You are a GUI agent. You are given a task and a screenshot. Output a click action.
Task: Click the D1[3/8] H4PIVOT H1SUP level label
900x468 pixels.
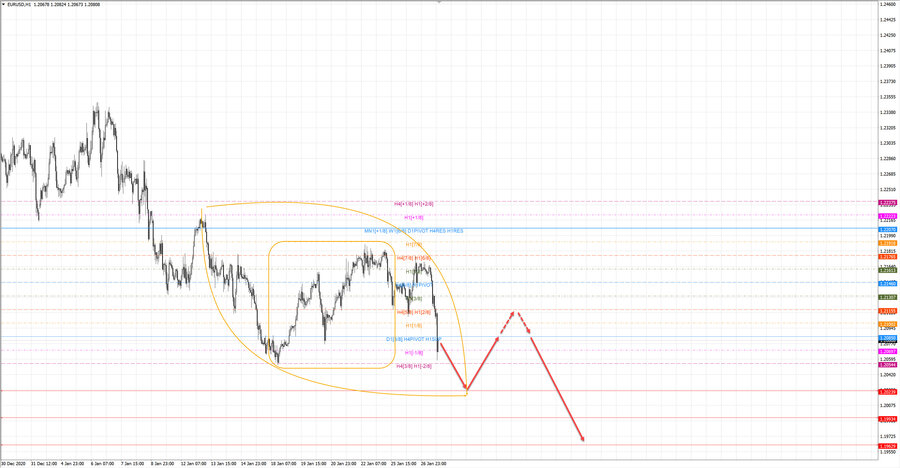[414, 339]
